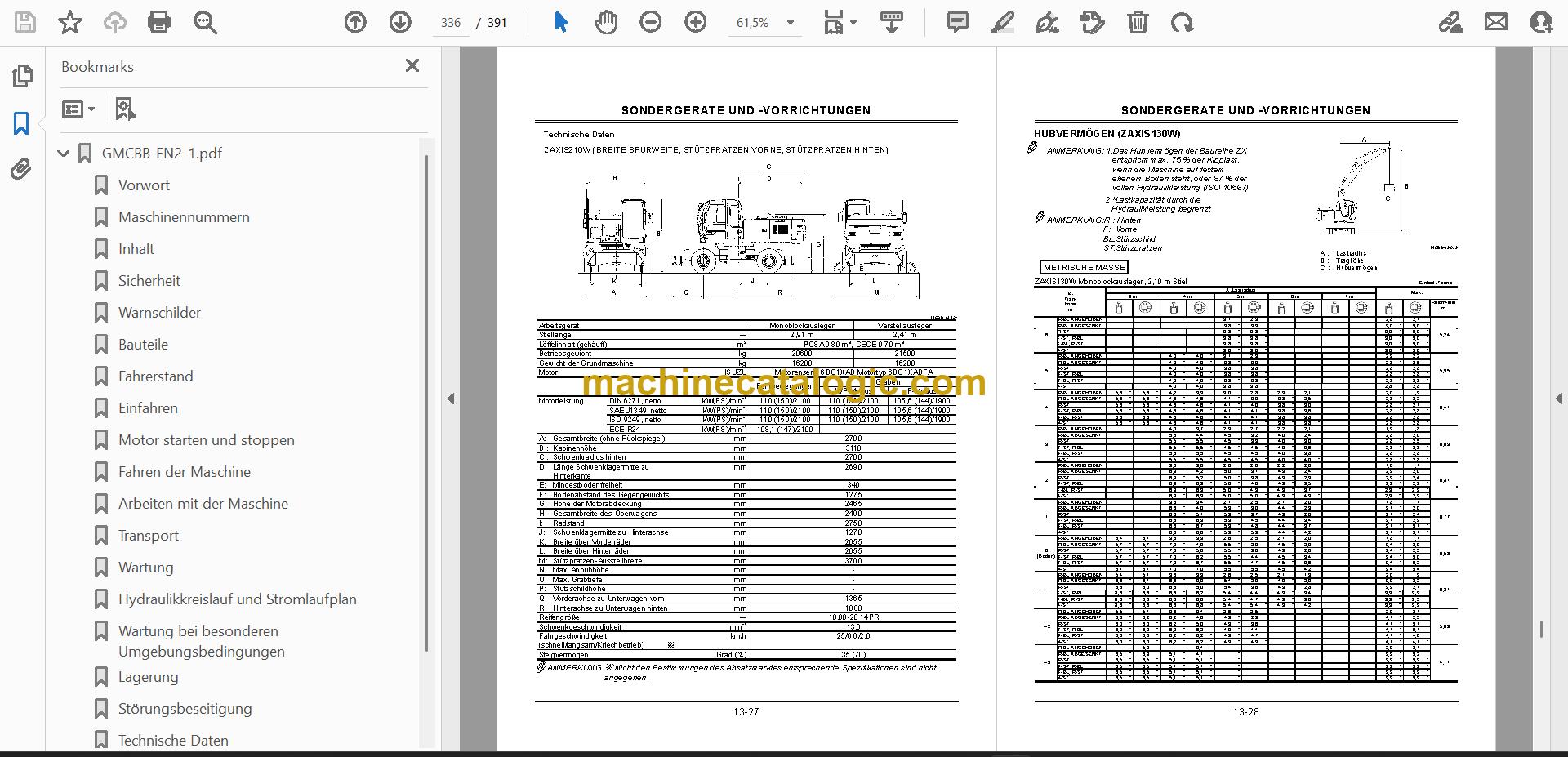Screen dimensions: 1568x757
Task: Select the highlighter pen tool
Action: pyautogui.click(x=1002, y=23)
